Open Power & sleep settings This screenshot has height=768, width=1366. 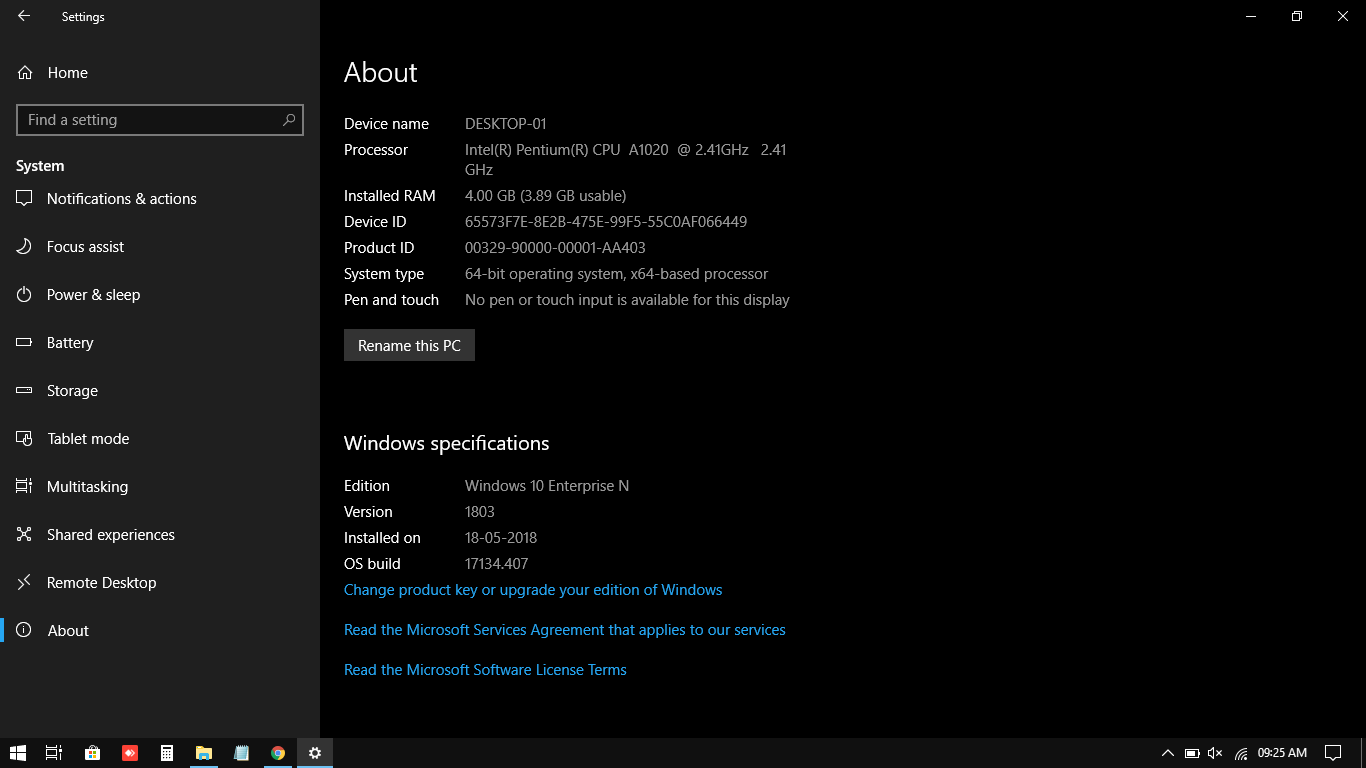(x=160, y=295)
